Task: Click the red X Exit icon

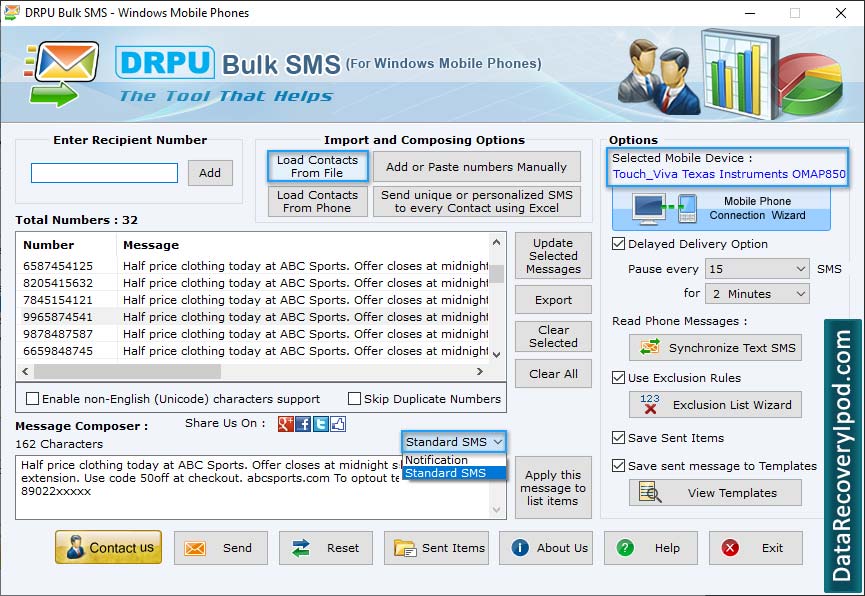Action: [730, 547]
